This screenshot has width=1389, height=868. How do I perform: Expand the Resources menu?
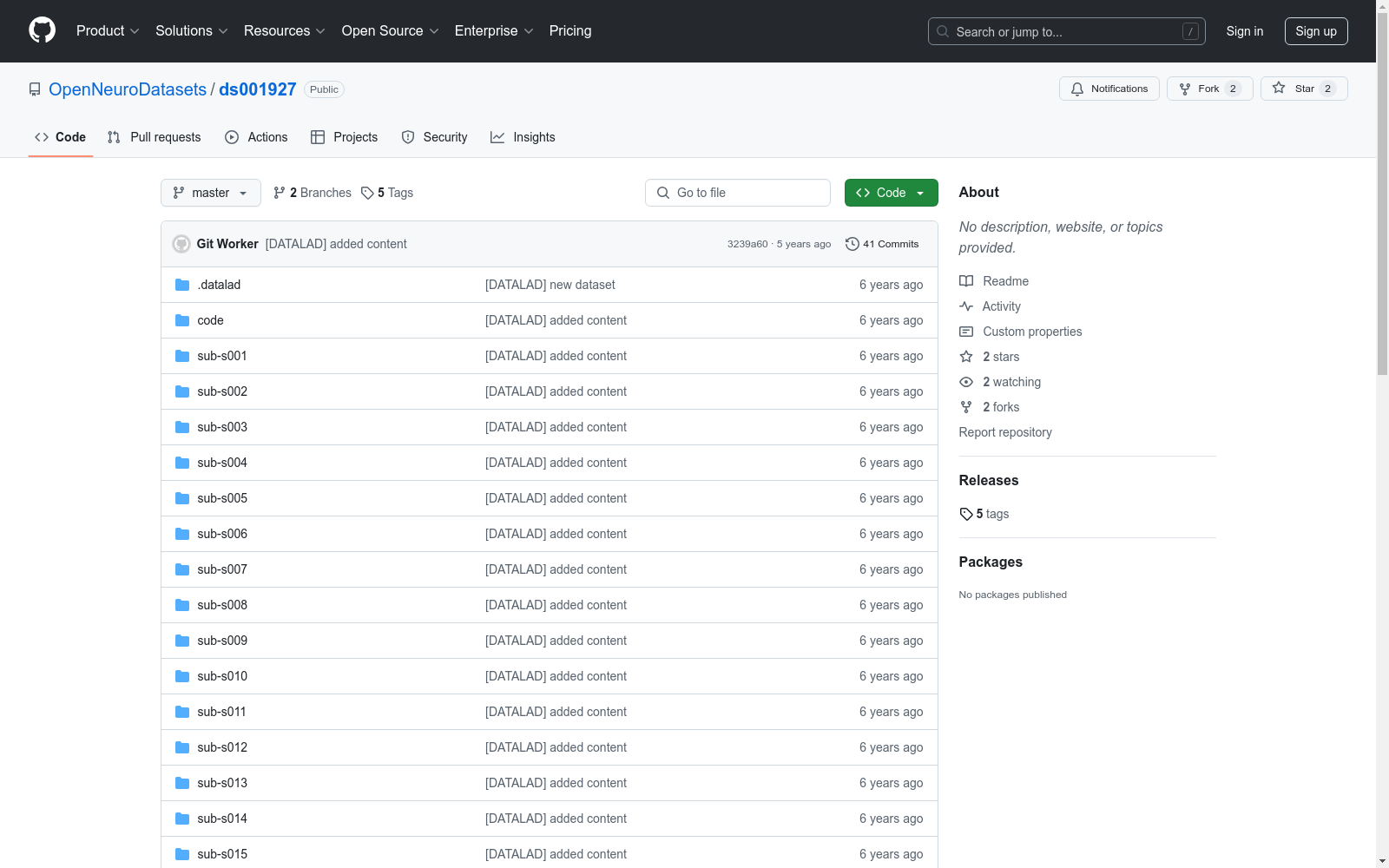(x=285, y=30)
